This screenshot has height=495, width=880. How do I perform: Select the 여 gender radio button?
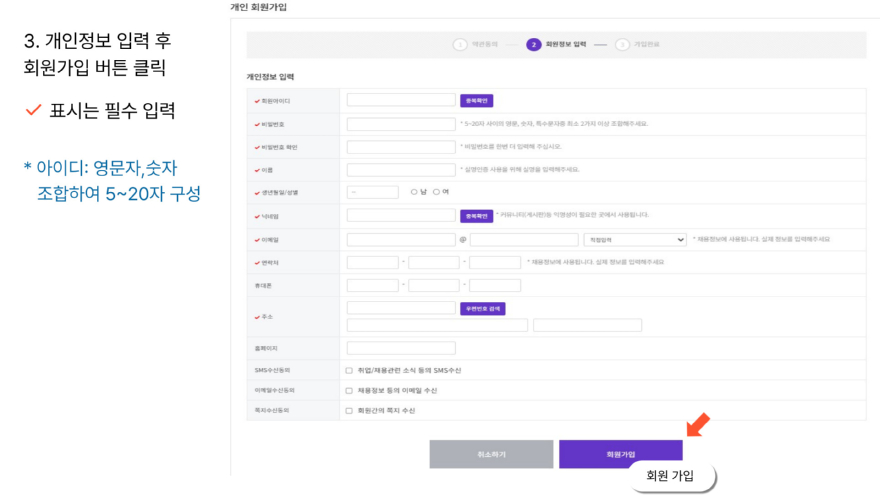pyautogui.click(x=437, y=192)
